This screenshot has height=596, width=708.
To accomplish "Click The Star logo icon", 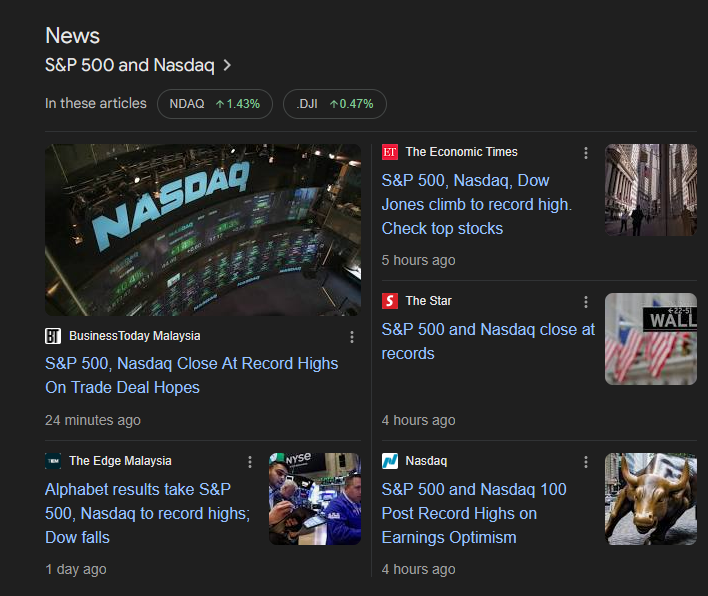I will [x=390, y=301].
